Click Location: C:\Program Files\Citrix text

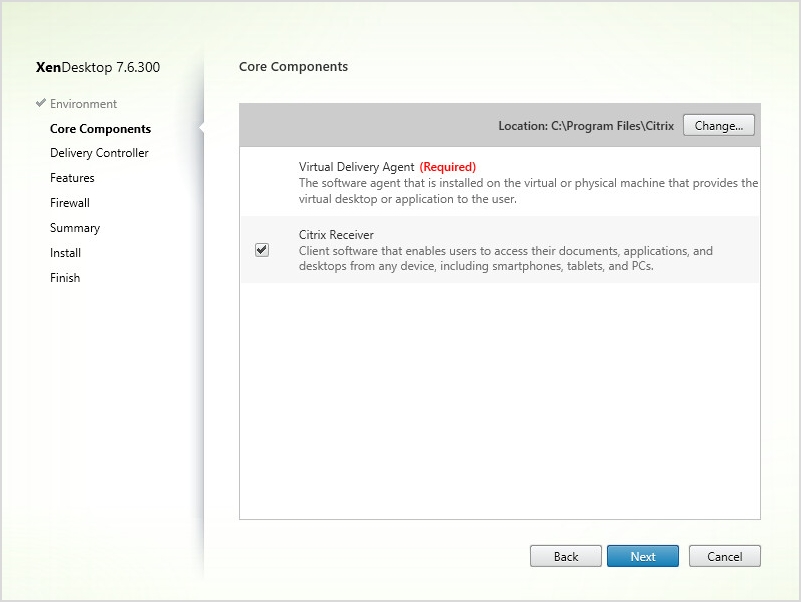tap(586, 126)
